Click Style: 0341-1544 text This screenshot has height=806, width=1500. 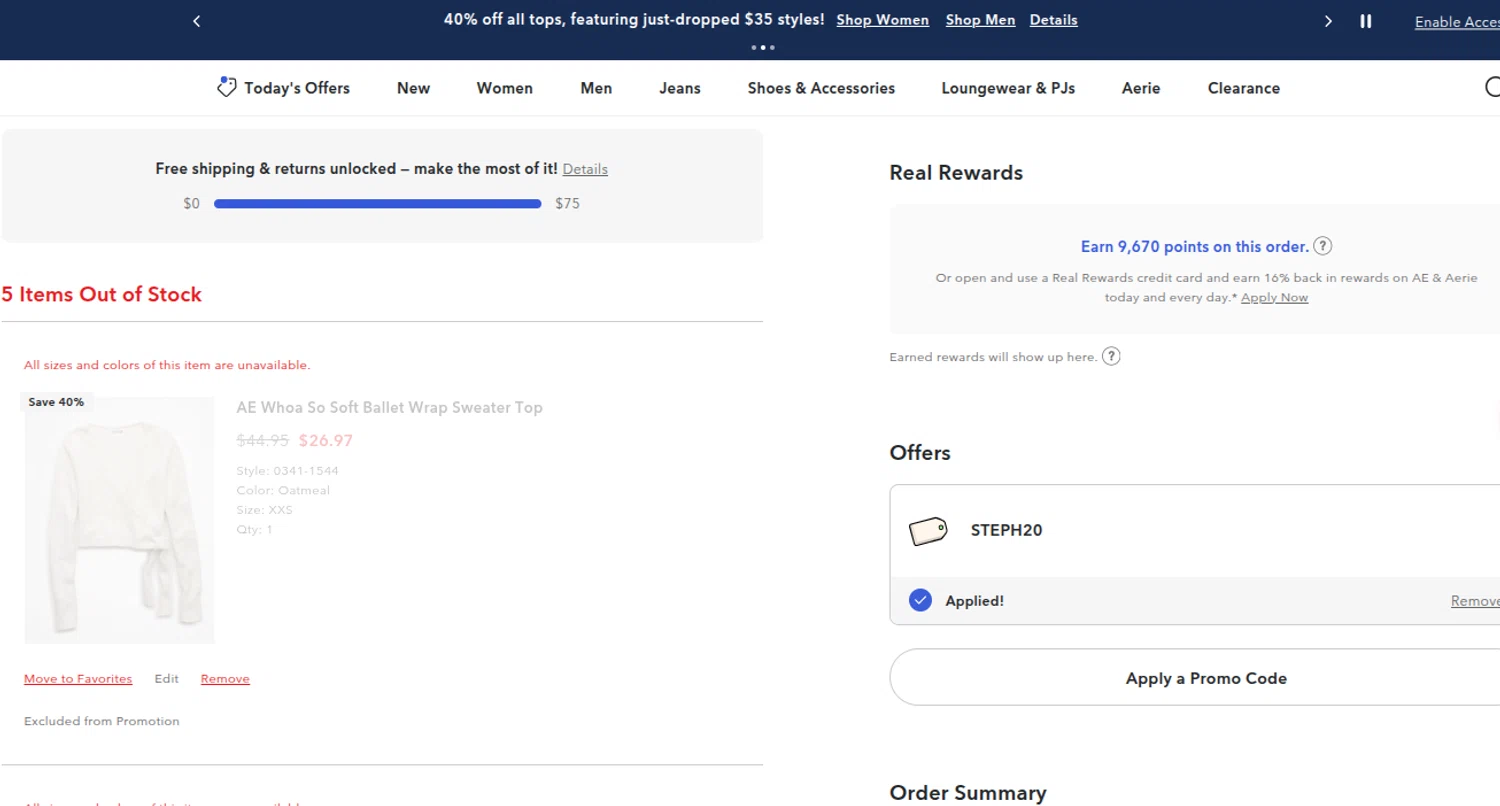click(287, 470)
